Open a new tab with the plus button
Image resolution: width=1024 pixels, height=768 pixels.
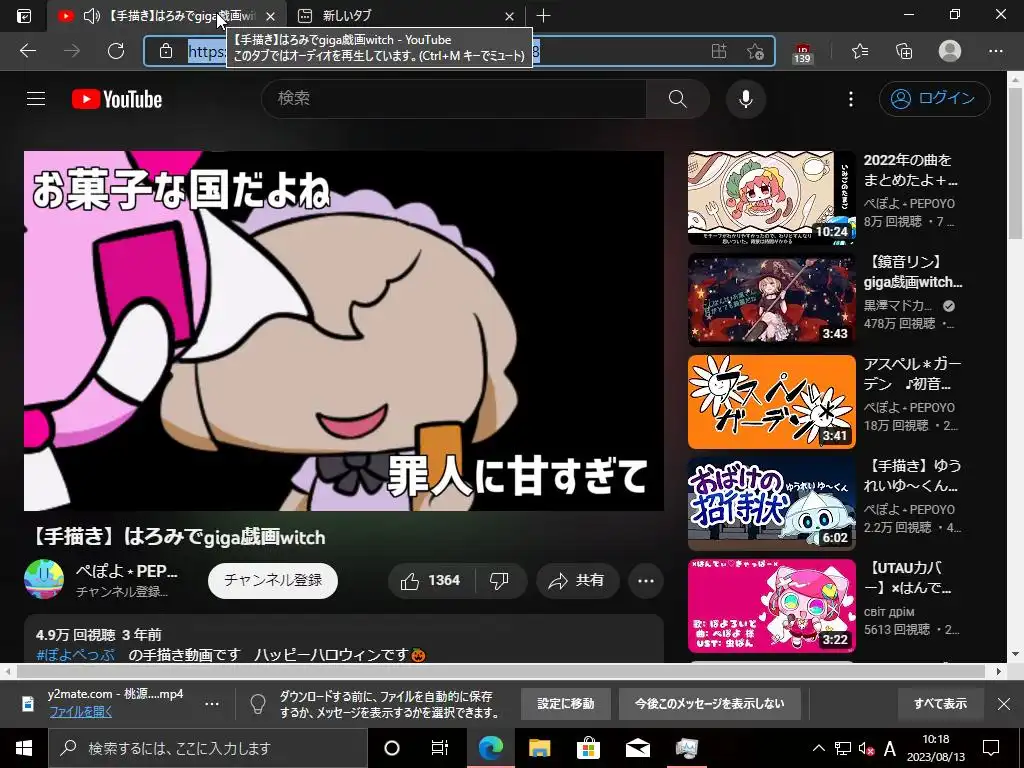(543, 16)
